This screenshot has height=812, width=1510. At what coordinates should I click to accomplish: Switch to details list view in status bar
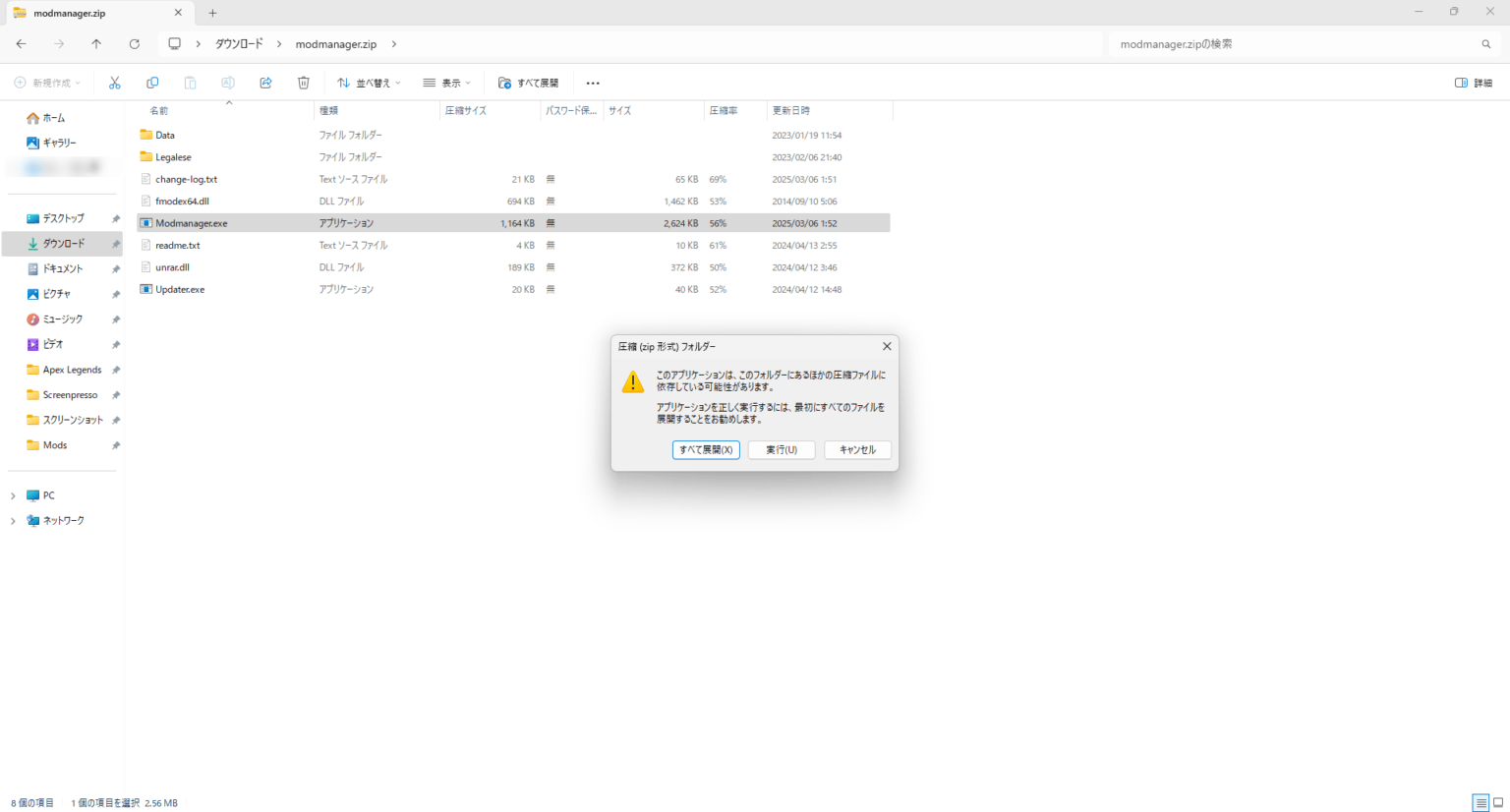coord(1481,803)
